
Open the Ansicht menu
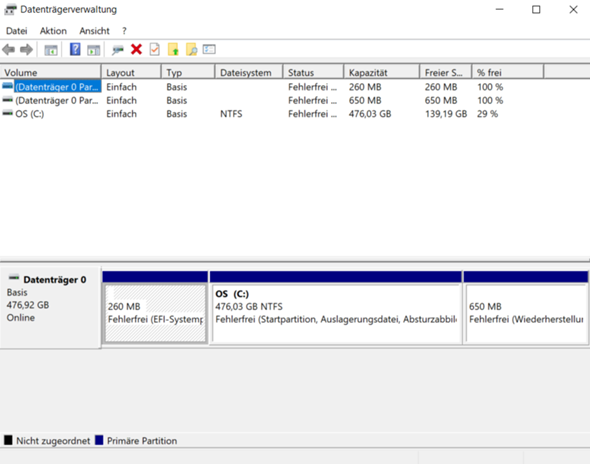tap(94, 31)
